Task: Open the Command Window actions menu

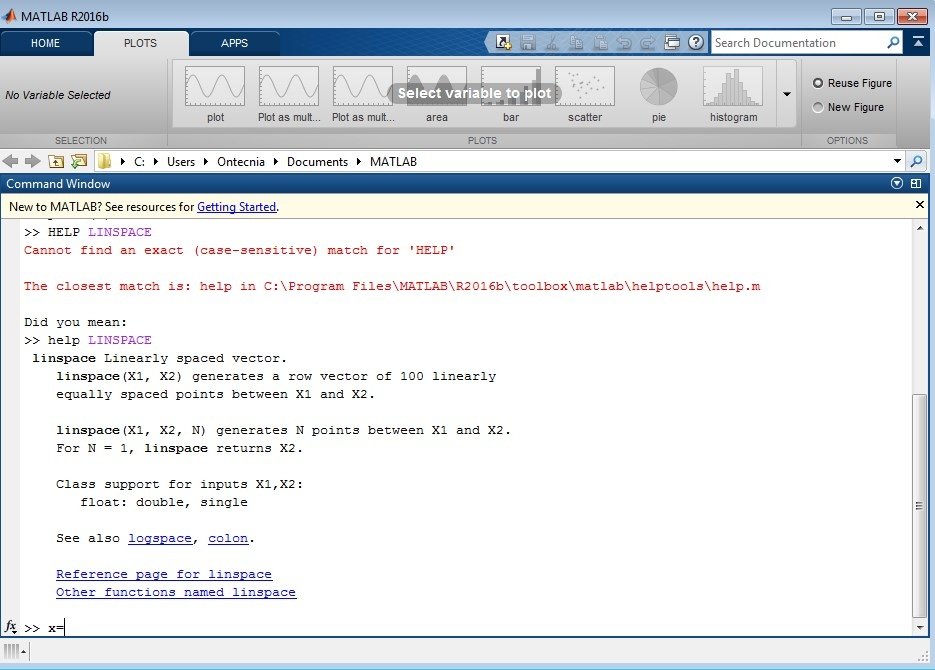Action: click(896, 183)
